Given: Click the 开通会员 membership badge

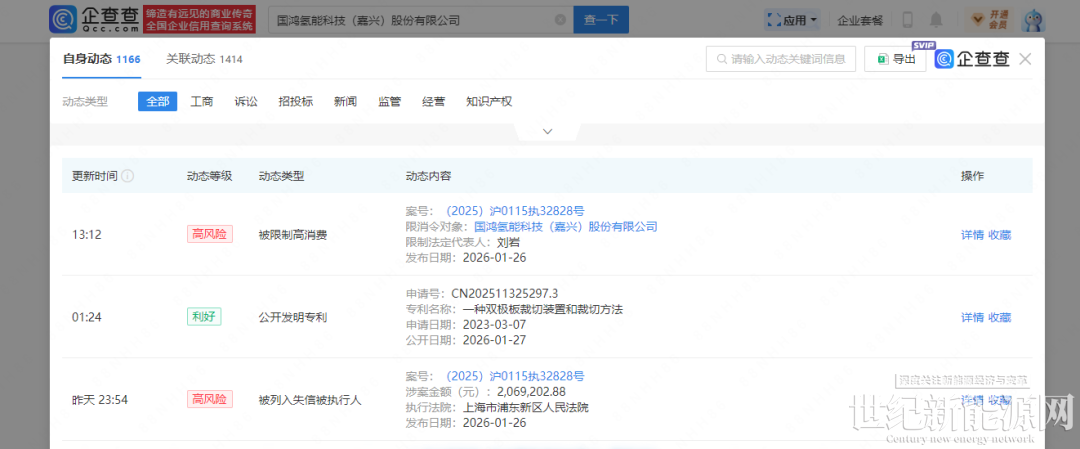Looking at the screenshot, I should 986,19.
